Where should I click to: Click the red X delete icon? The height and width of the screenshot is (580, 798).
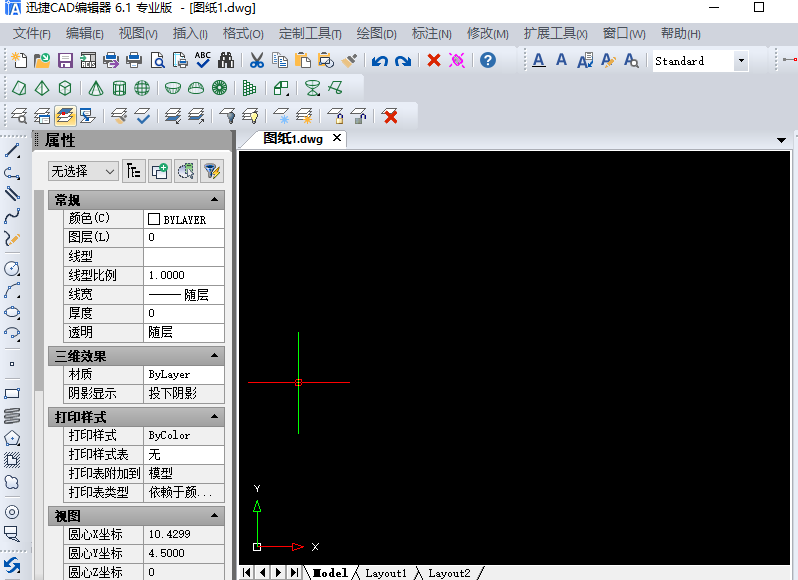pos(434,61)
